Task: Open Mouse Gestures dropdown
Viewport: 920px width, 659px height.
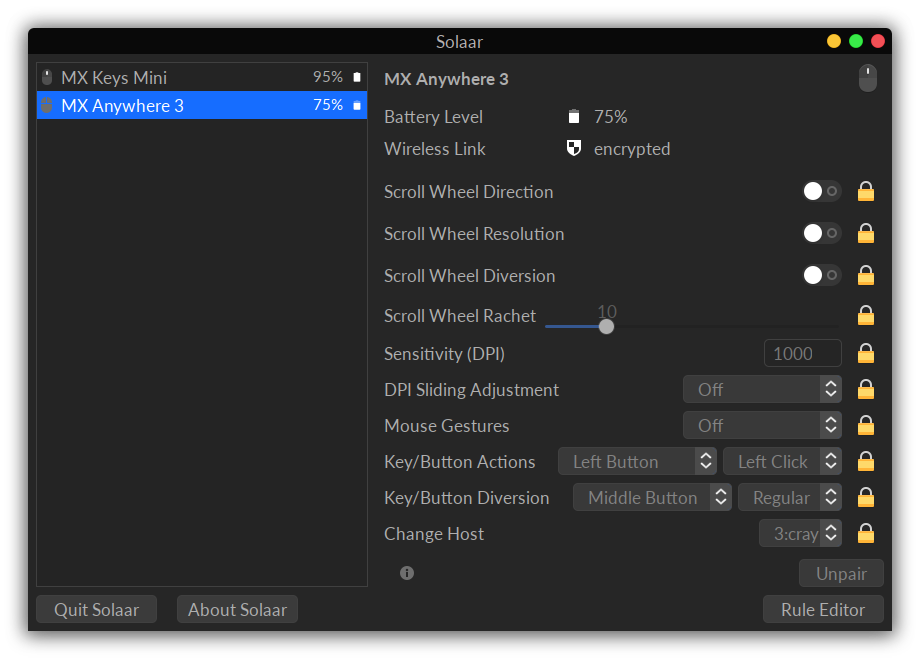Action: point(762,425)
